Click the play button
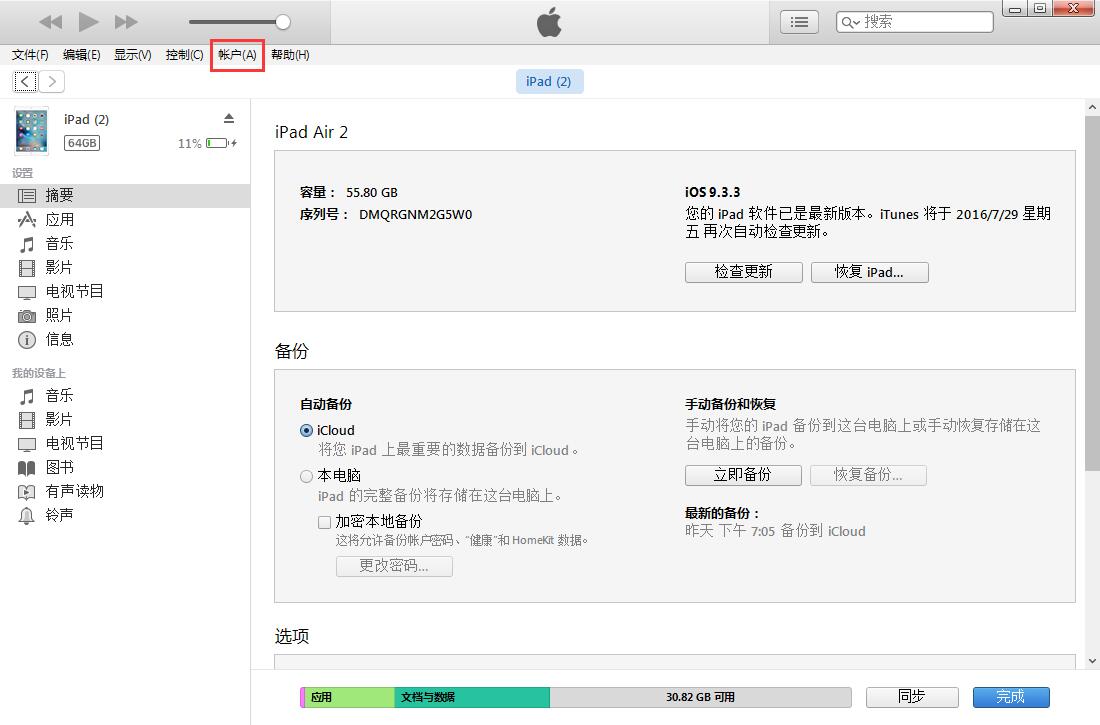This screenshot has height=725, width=1100. click(x=88, y=22)
